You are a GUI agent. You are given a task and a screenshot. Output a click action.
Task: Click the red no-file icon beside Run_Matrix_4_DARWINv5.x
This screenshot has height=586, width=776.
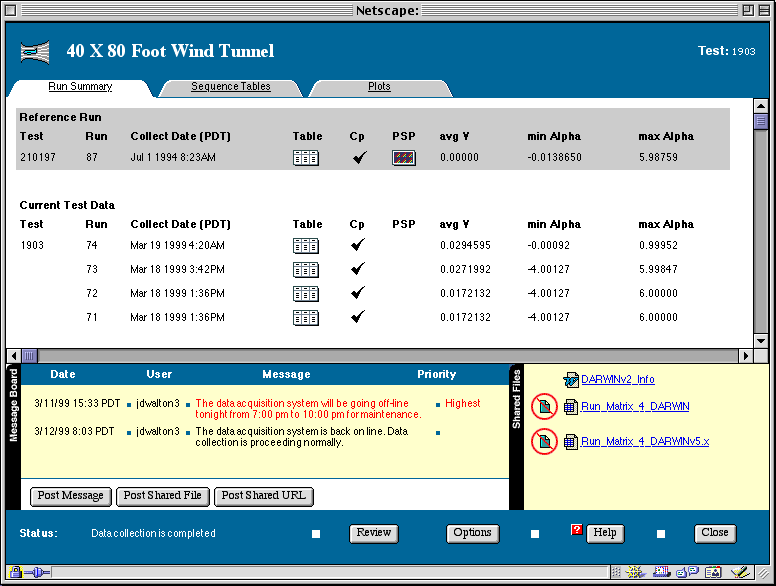[x=544, y=441]
